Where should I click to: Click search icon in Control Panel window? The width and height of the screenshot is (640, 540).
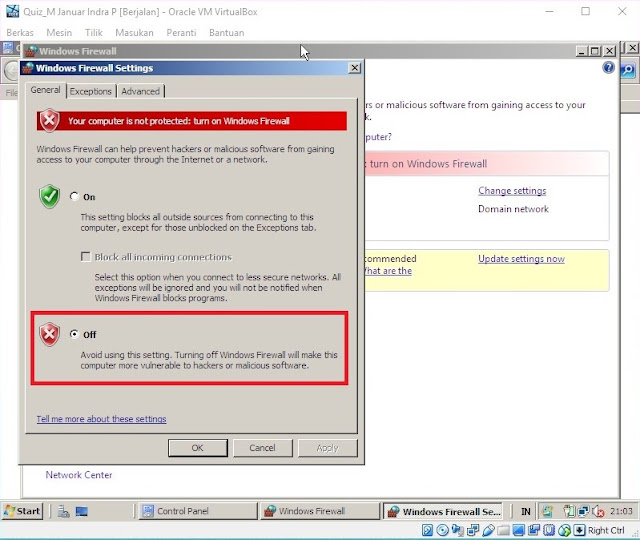point(627,70)
